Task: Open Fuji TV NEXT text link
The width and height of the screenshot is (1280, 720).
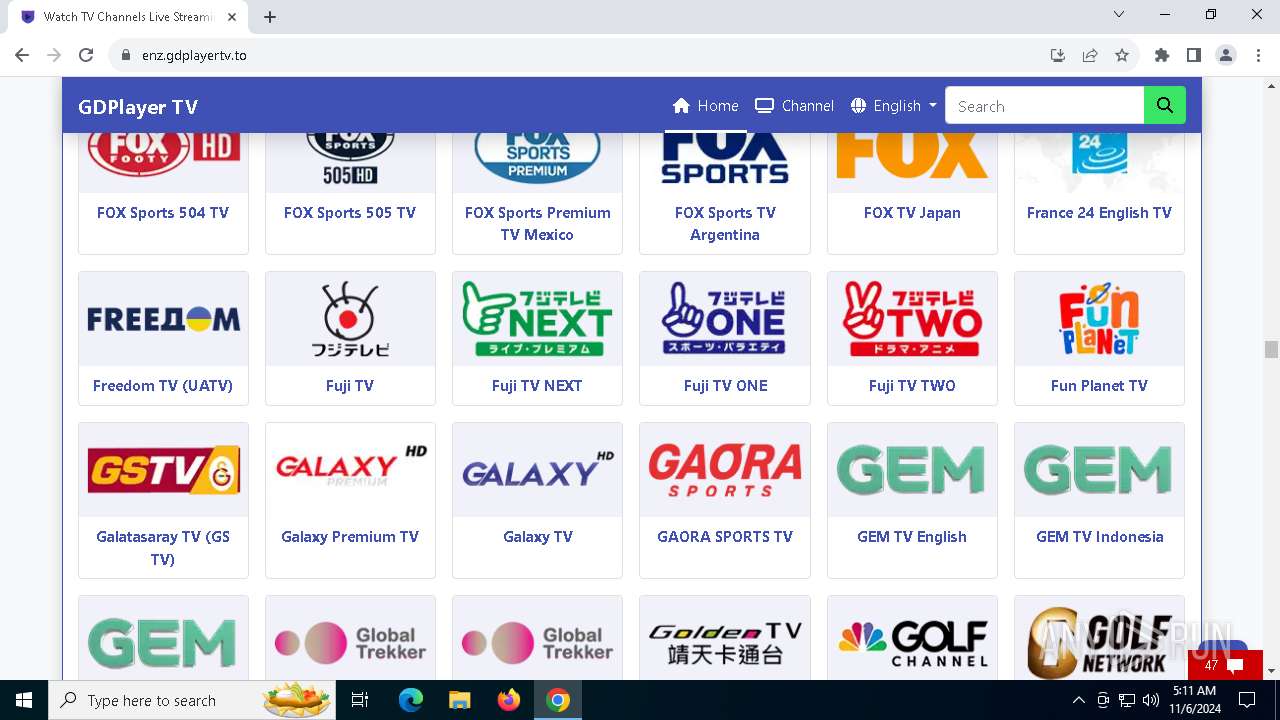Action: pyautogui.click(x=537, y=386)
